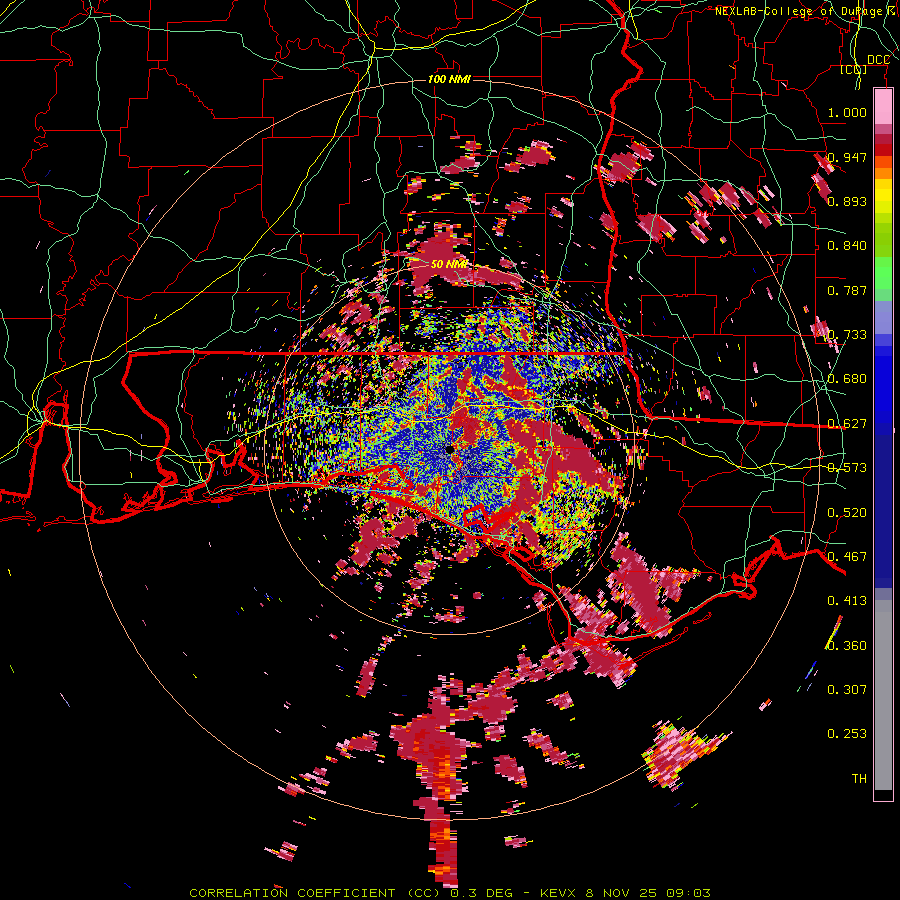
Task: Click the 0.253 scale value
Action: (x=847, y=734)
